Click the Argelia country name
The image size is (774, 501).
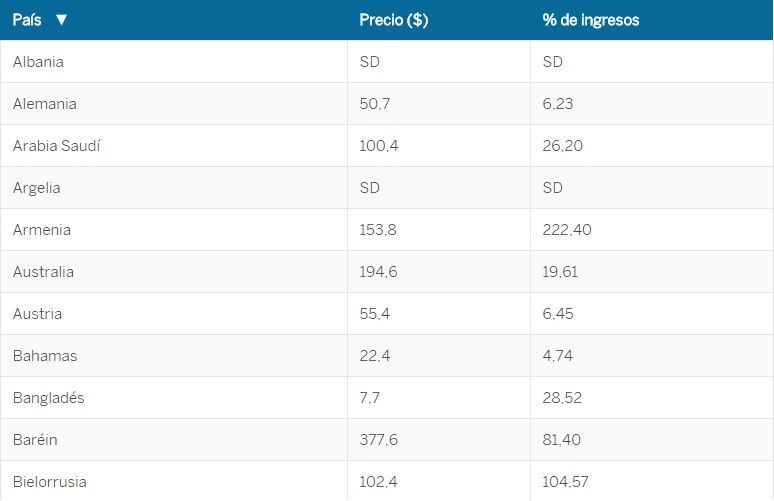point(37,188)
